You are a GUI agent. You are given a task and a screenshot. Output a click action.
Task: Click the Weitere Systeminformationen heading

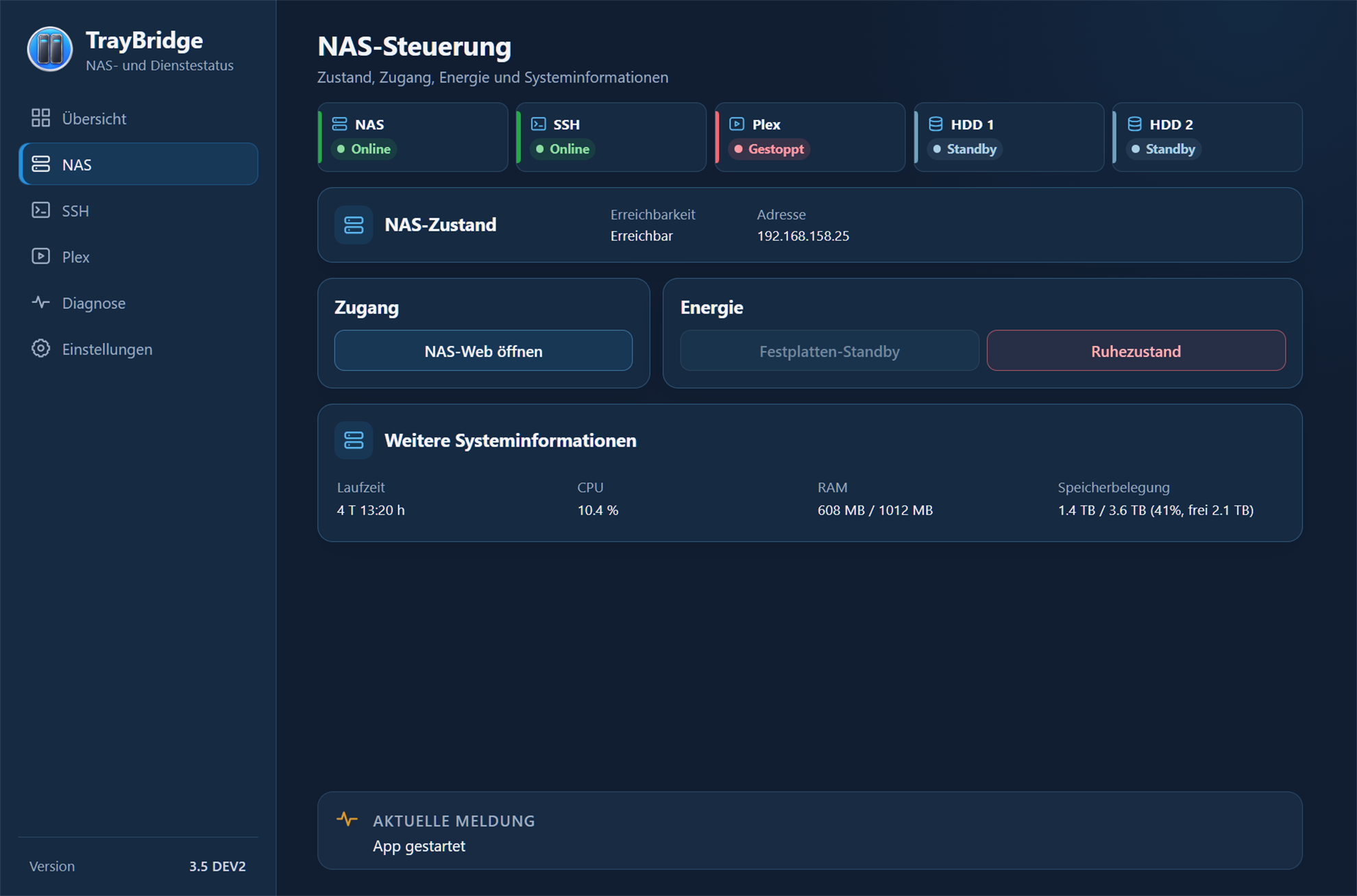point(510,440)
